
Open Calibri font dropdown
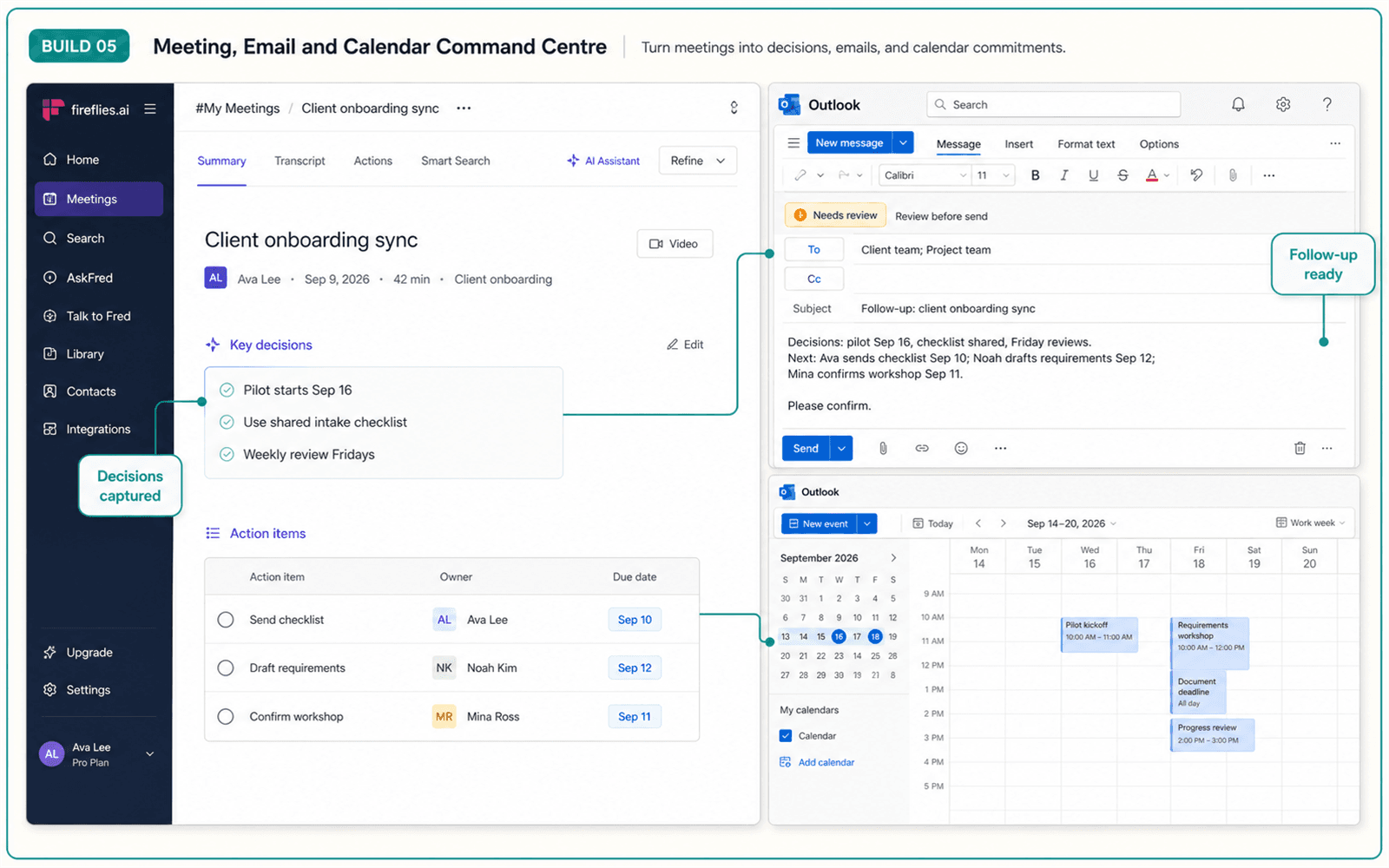925,175
